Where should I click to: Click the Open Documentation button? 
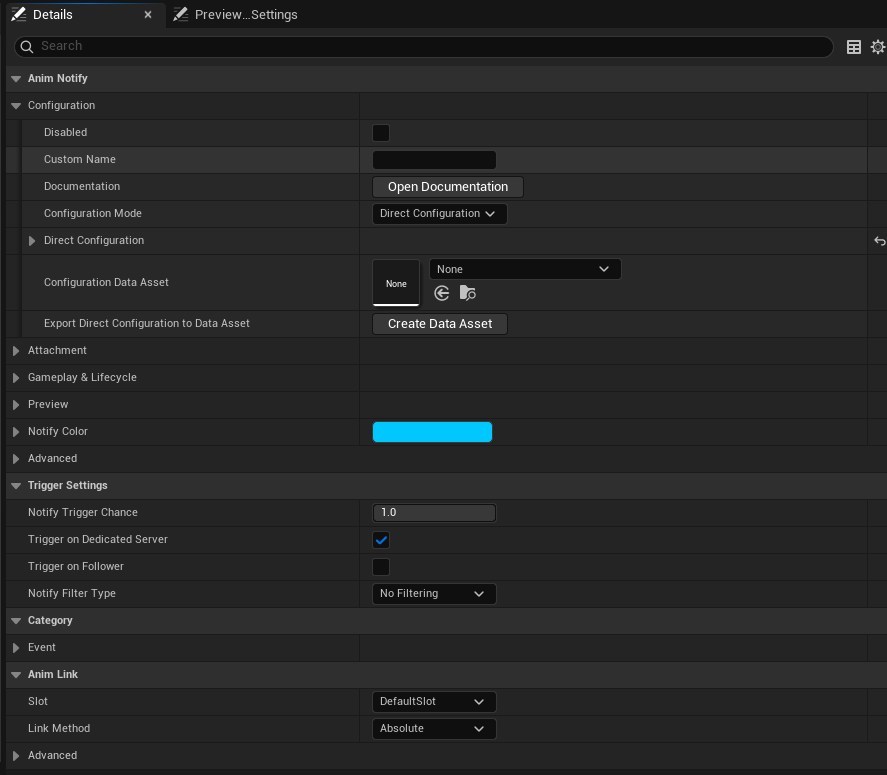[447, 187]
